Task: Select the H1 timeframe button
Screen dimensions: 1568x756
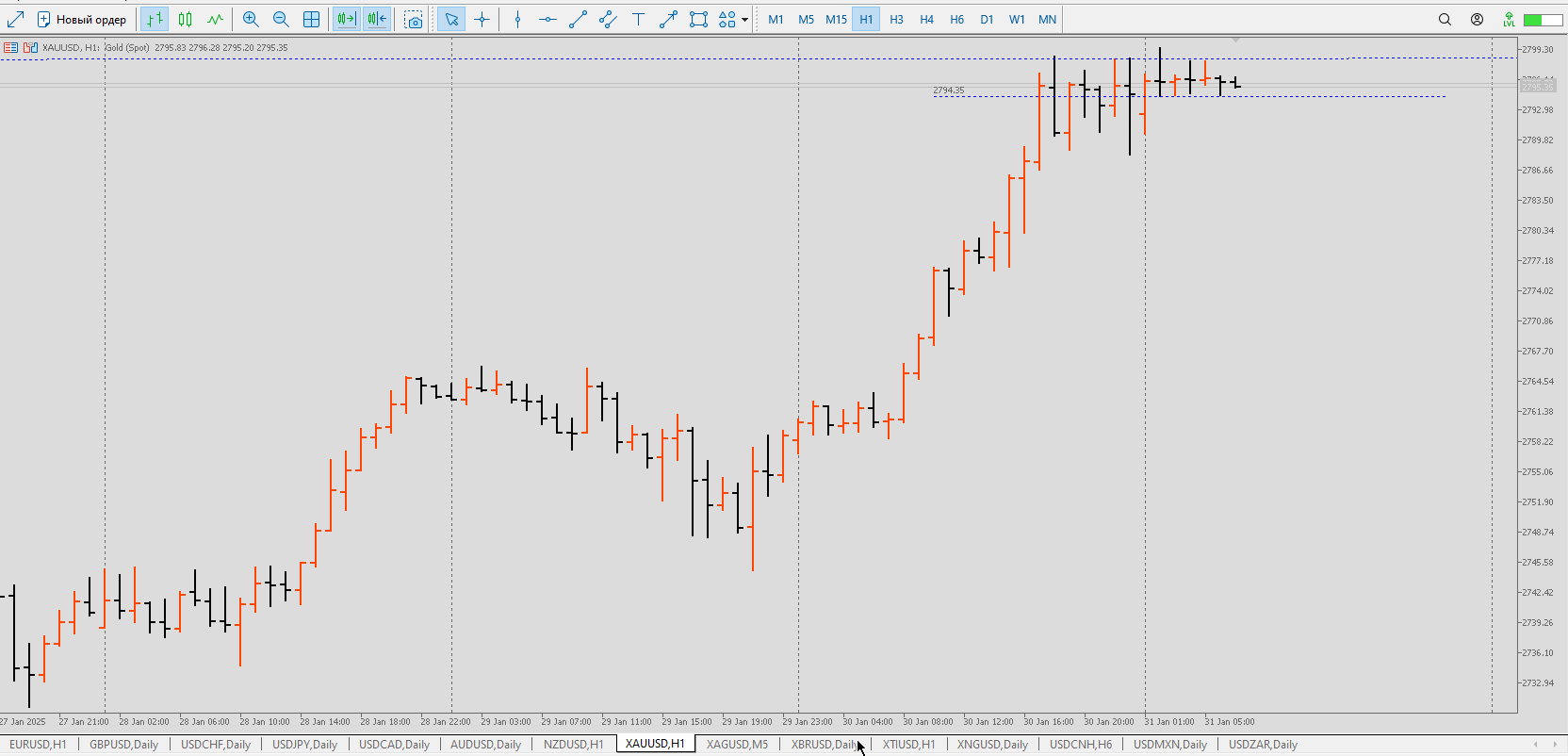Action: [x=866, y=19]
